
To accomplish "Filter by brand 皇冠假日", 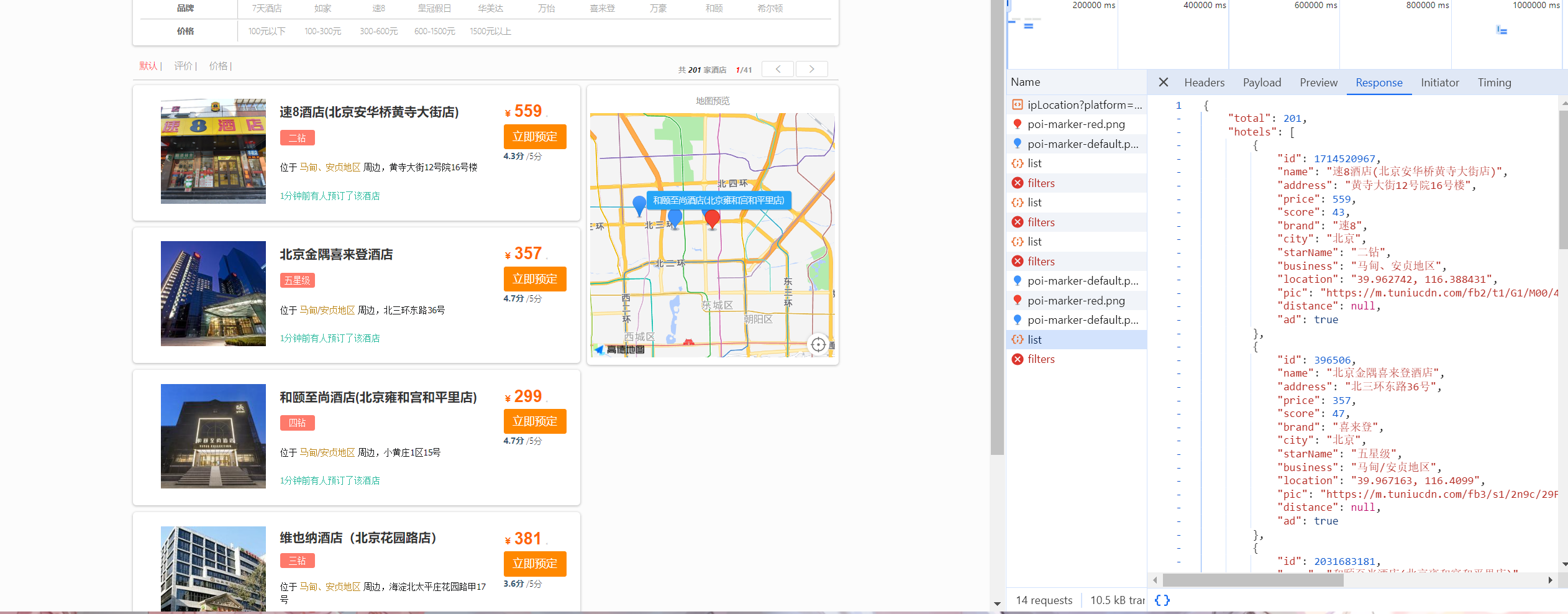I will [435, 8].
